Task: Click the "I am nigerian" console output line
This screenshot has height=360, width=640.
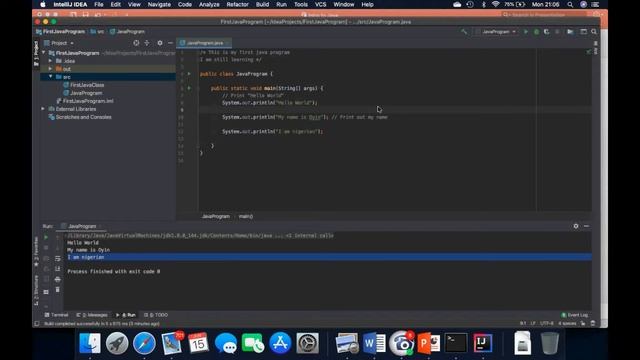Action: pos(86,257)
